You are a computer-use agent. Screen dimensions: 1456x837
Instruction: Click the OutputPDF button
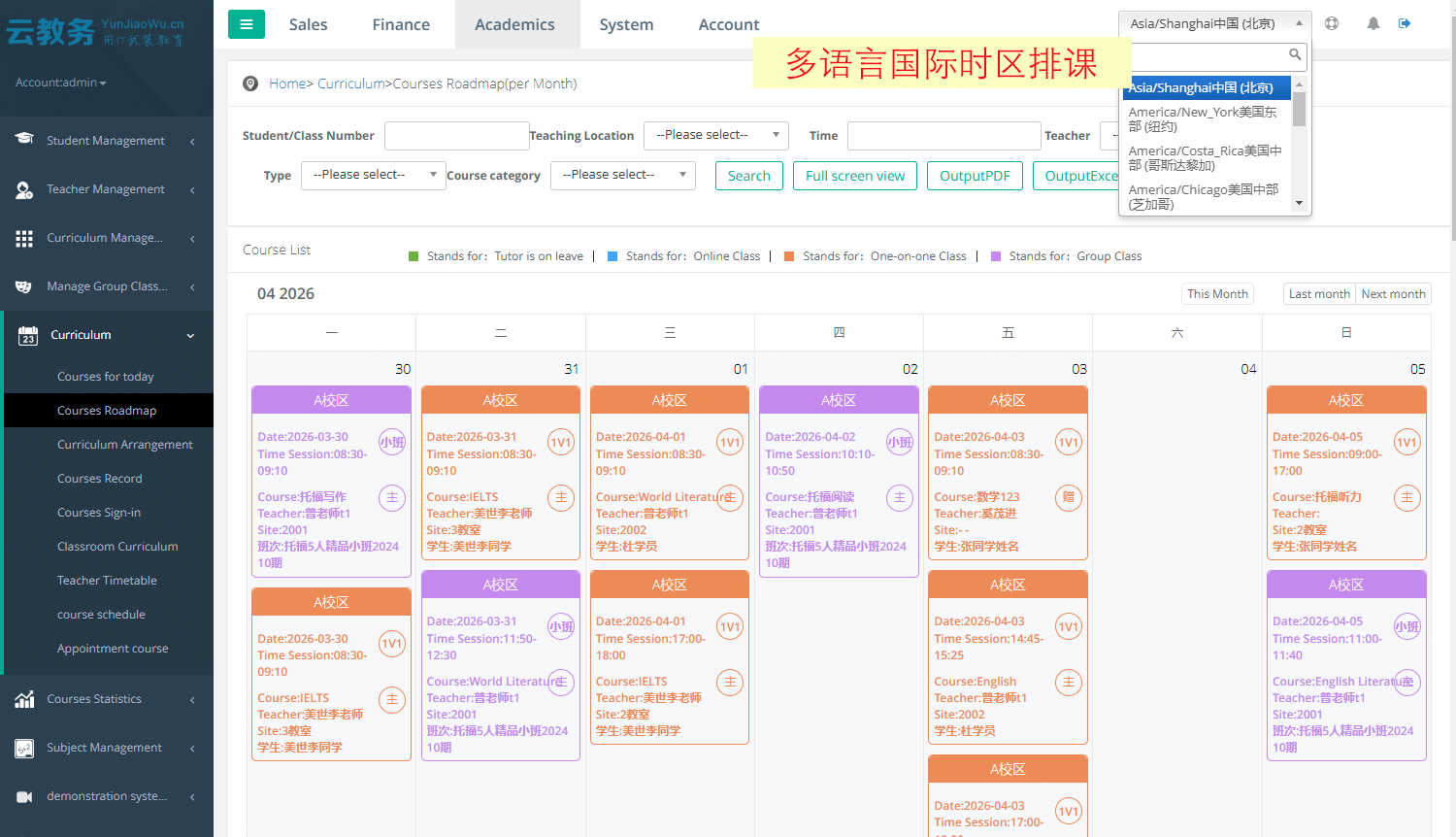coord(975,176)
